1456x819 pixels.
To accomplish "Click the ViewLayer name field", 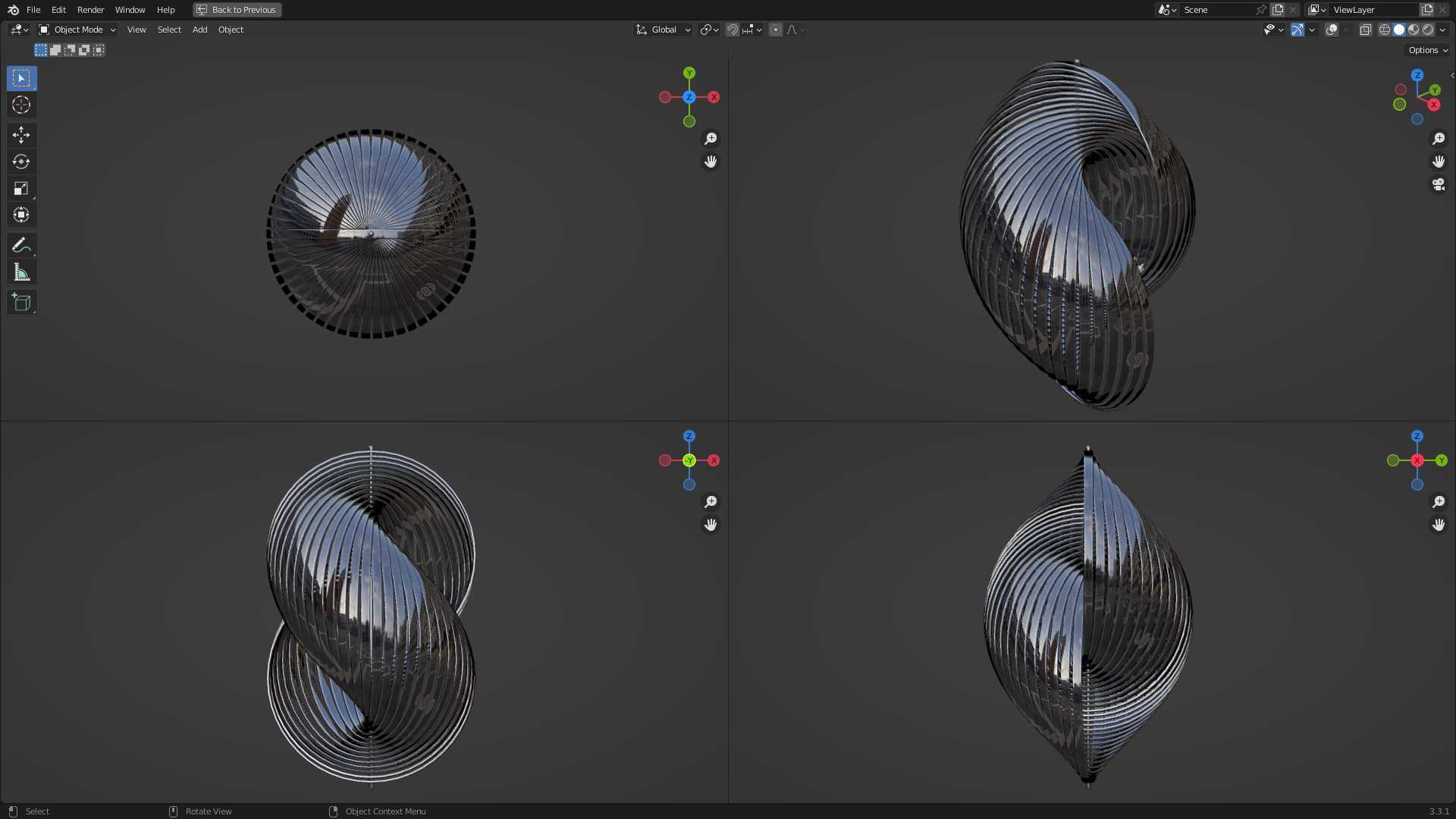I will [x=1373, y=10].
